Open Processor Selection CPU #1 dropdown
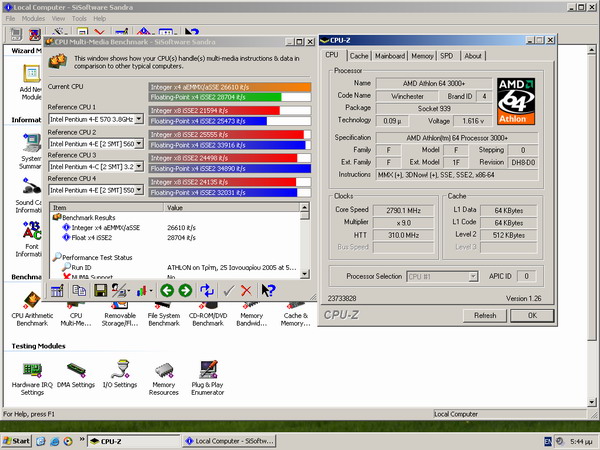This screenshot has height=450, width=600. [473, 276]
